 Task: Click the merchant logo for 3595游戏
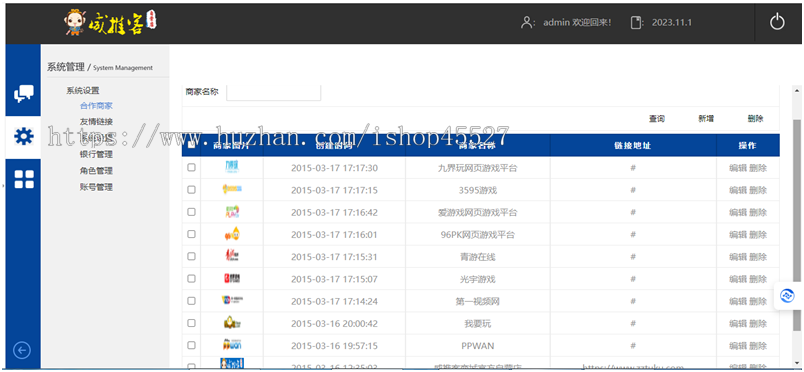point(232,189)
